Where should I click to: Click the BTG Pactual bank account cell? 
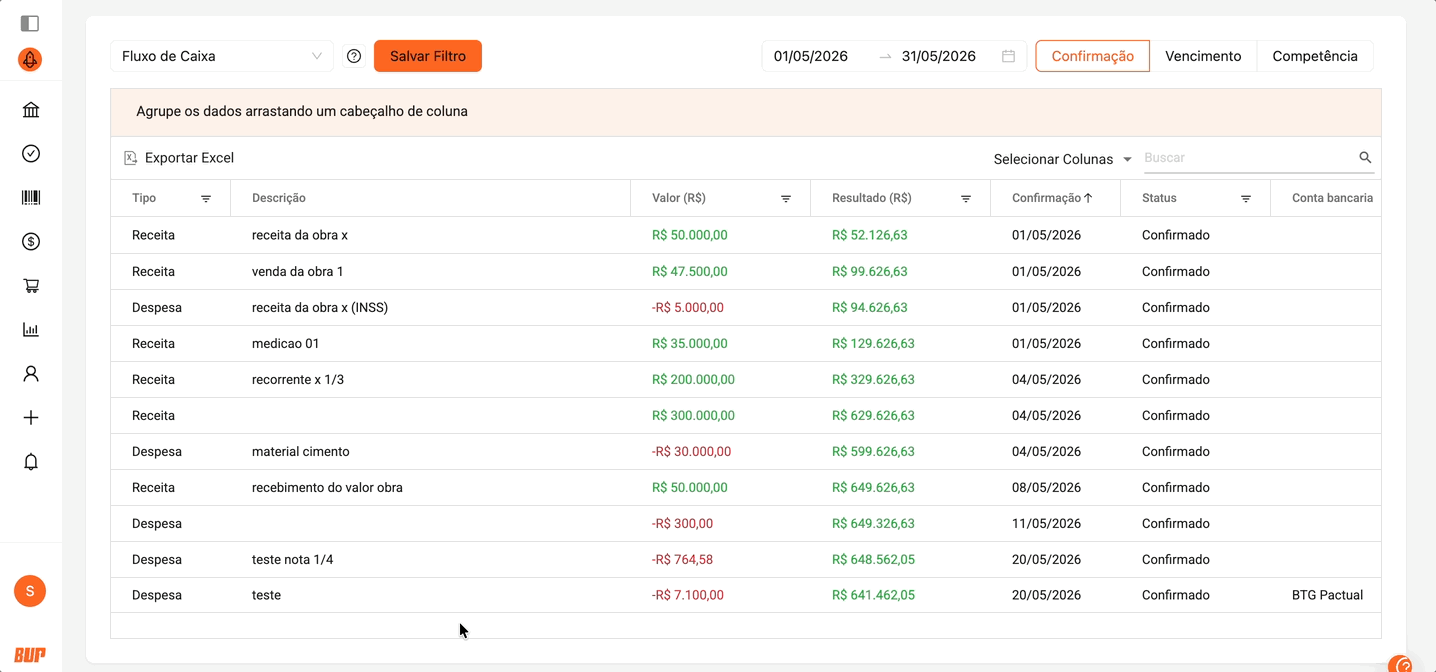(1327, 595)
